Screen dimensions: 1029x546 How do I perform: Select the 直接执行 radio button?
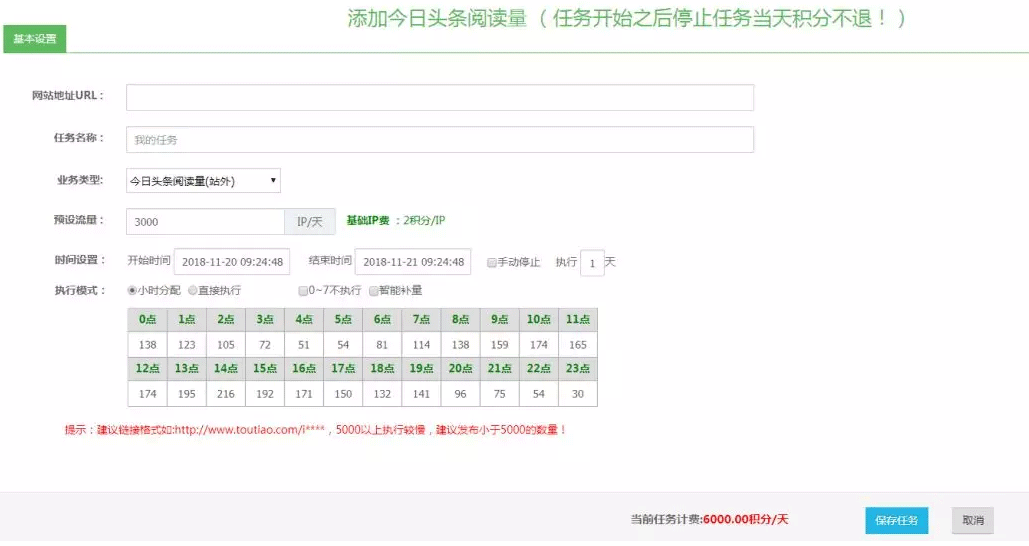pyautogui.click(x=192, y=291)
